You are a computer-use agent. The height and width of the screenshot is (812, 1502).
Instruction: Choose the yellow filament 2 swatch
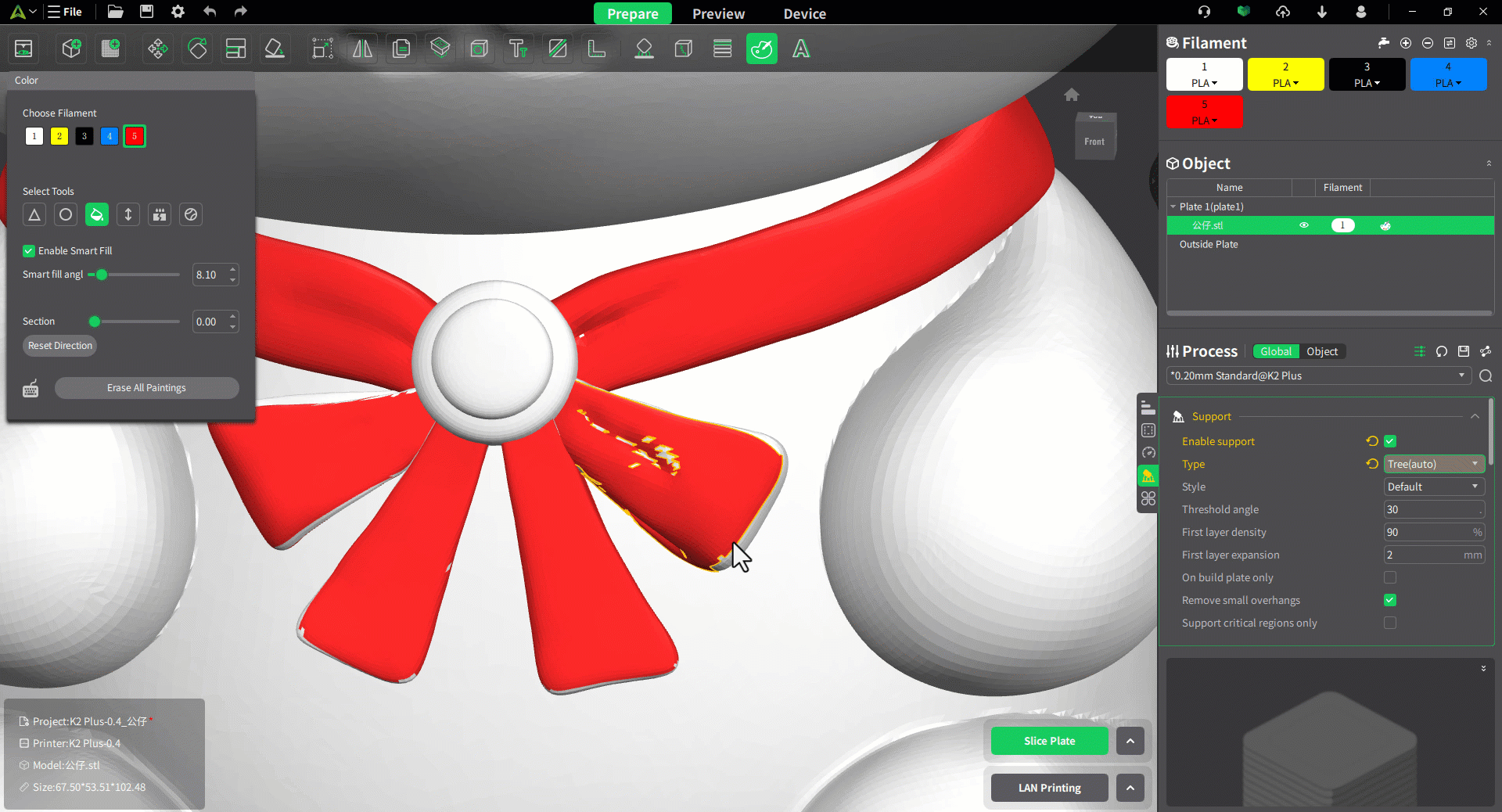[x=59, y=136]
